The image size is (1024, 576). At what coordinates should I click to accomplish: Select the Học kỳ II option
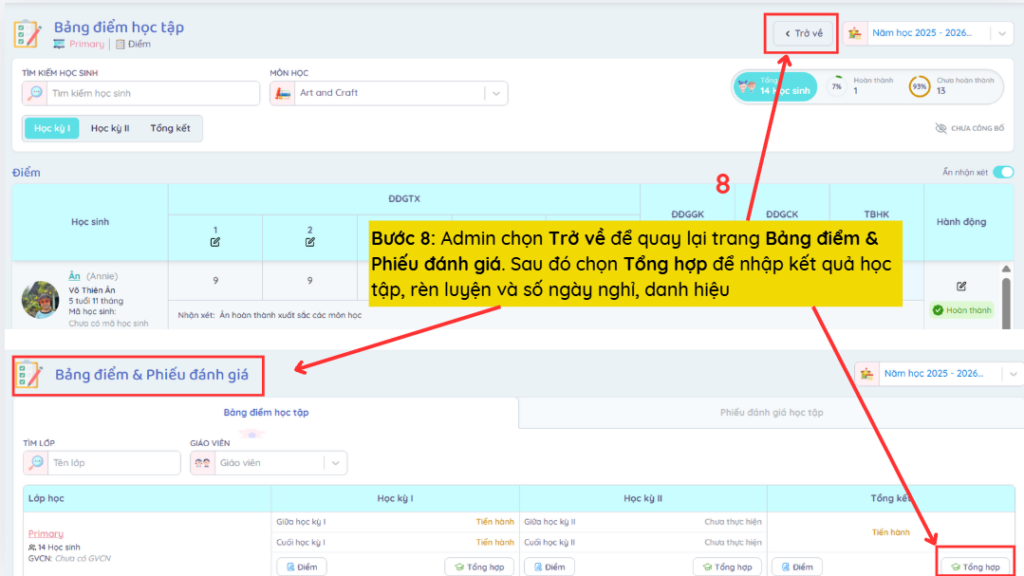coord(110,128)
